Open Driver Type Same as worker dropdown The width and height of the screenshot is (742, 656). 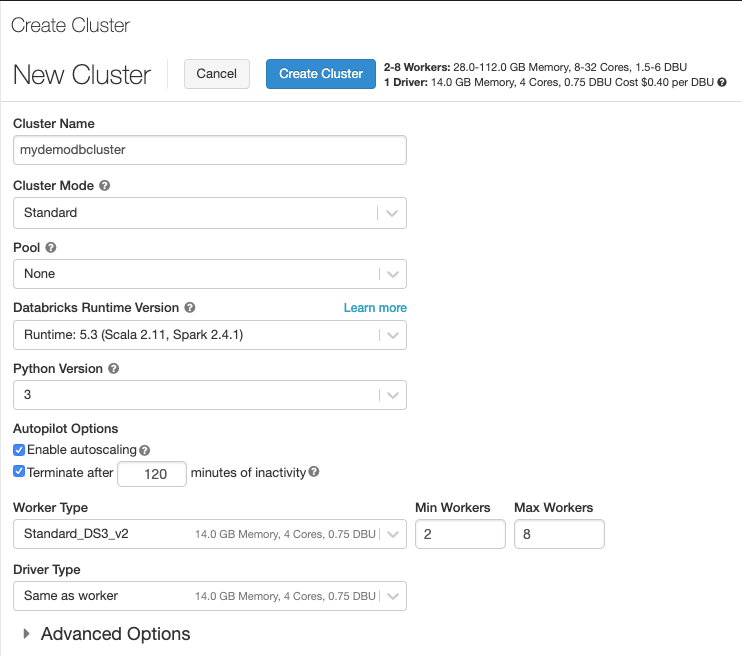[210, 596]
